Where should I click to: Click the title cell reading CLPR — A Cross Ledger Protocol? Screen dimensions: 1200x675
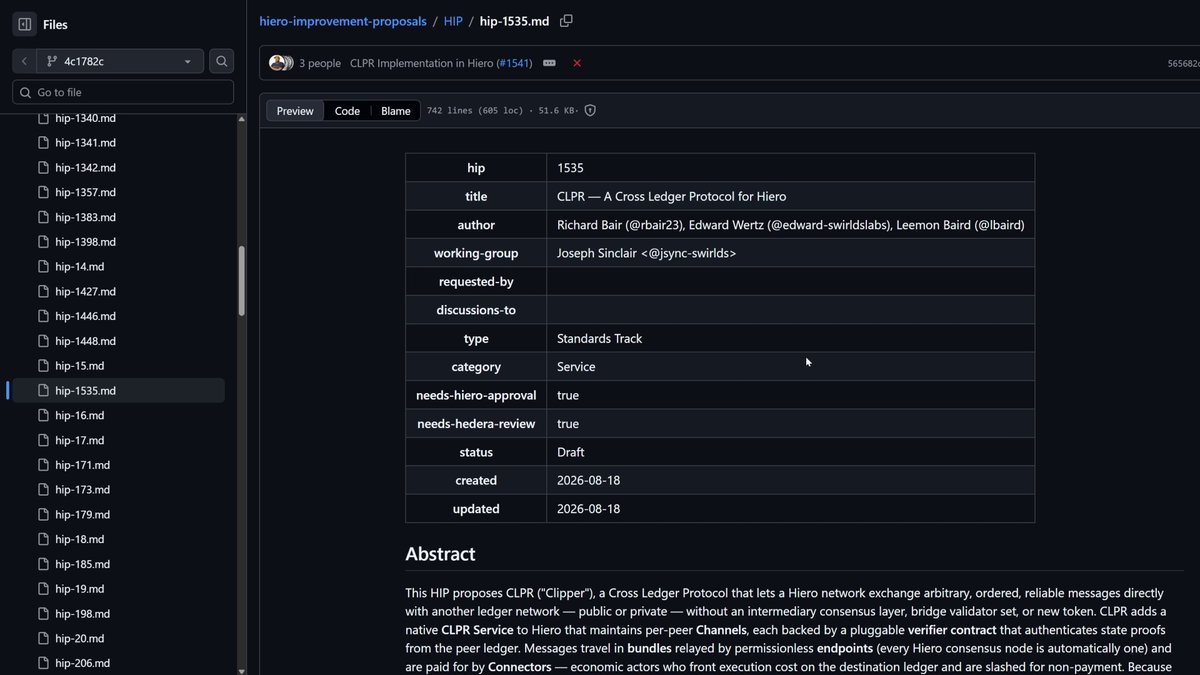coord(790,196)
